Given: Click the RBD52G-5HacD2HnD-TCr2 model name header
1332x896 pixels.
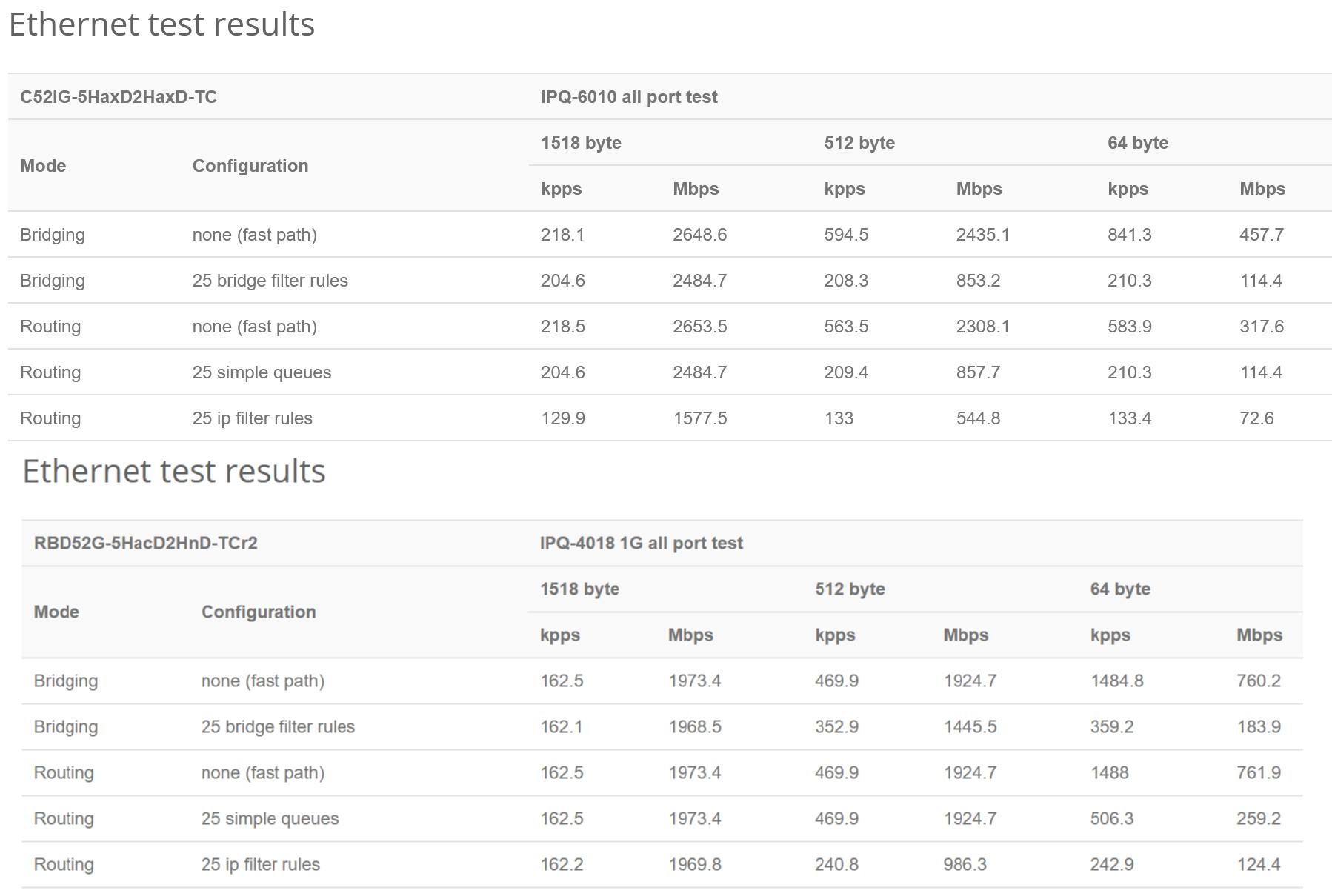Looking at the screenshot, I should point(146,543).
